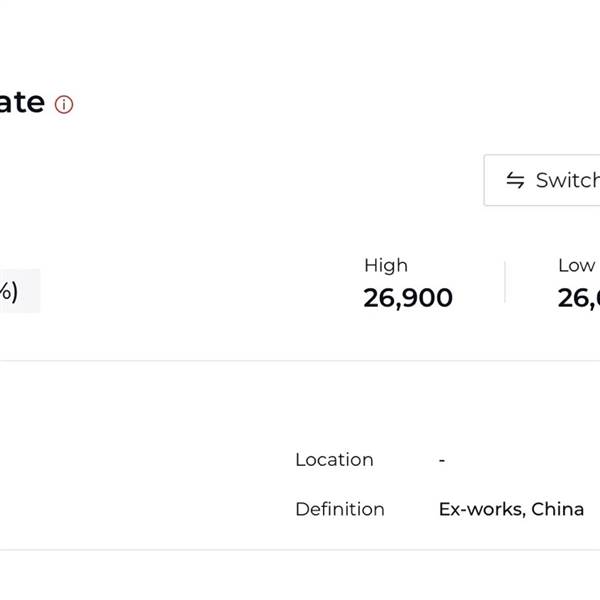Click the High price label
This screenshot has height=600, width=600.
point(385,265)
